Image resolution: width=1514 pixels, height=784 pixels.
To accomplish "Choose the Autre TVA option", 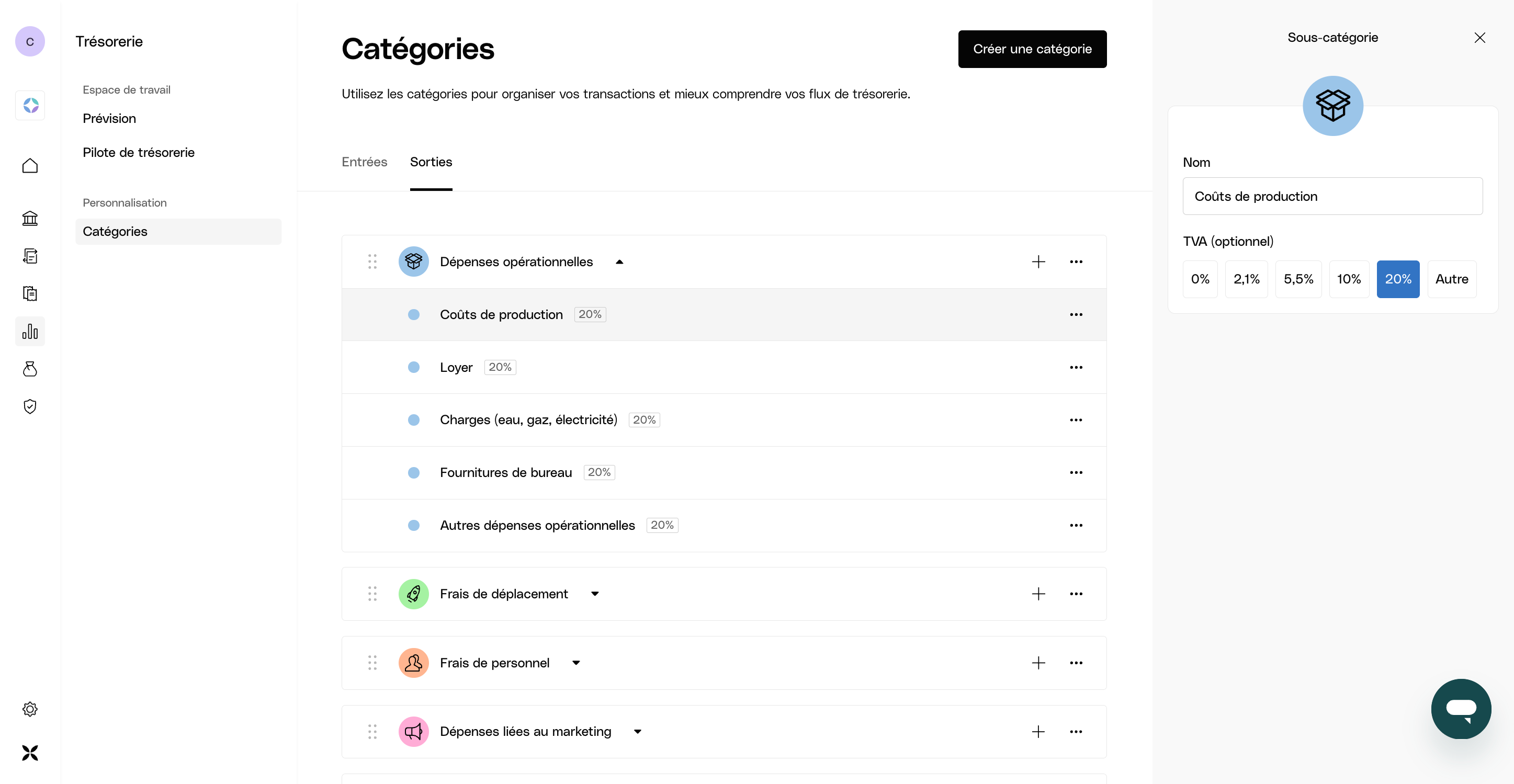I will click(1451, 279).
